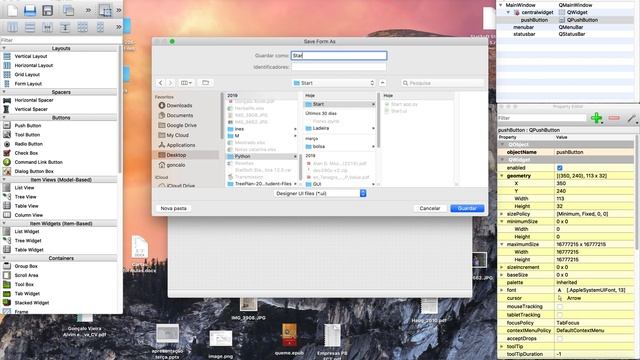Click the new folder icon in save dialog
Image resolution: width=640 pixels, height=360 pixels.
[x=206, y=83]
